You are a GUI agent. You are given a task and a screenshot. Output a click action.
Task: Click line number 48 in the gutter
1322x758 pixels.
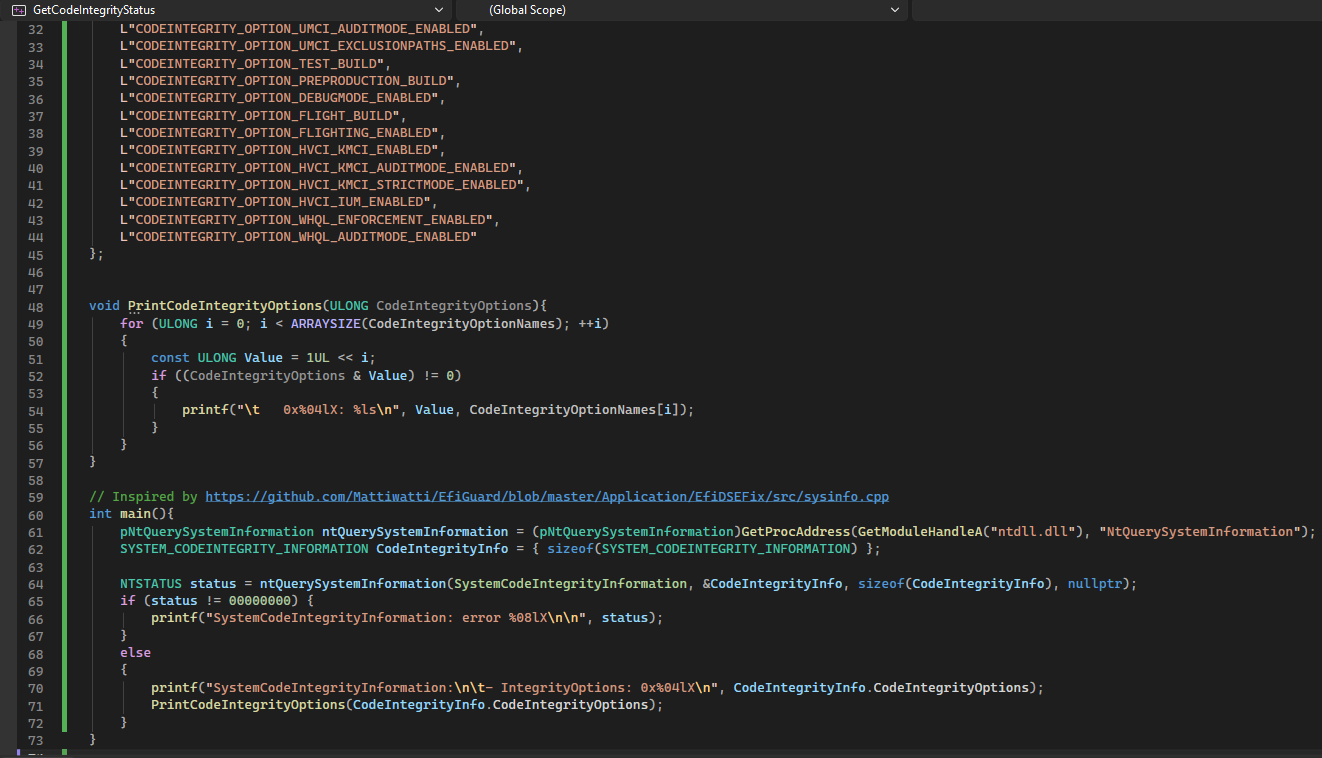(x=35, y=306)
